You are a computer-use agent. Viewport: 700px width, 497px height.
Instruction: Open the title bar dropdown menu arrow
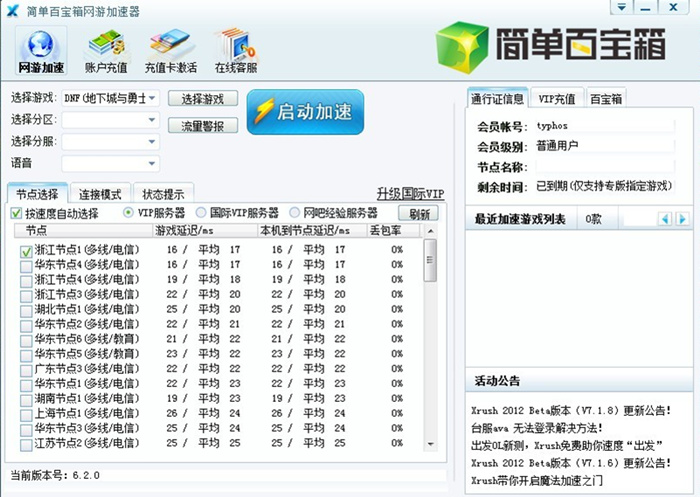(621, 7)
